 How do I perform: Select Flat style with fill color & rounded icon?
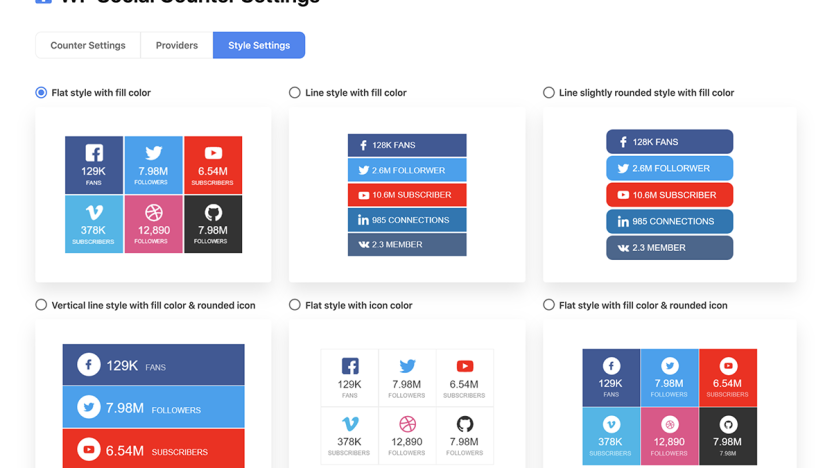(x=549, y=305)
